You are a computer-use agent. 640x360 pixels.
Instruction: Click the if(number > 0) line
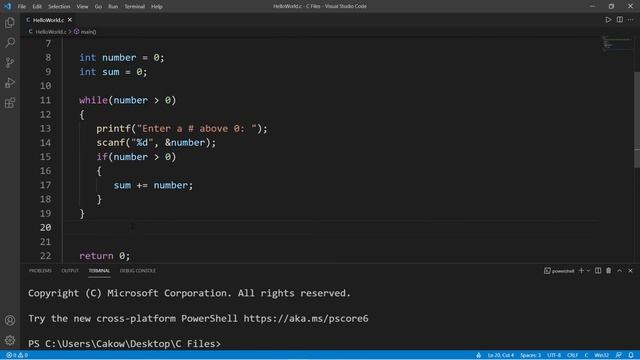[136, 157]
